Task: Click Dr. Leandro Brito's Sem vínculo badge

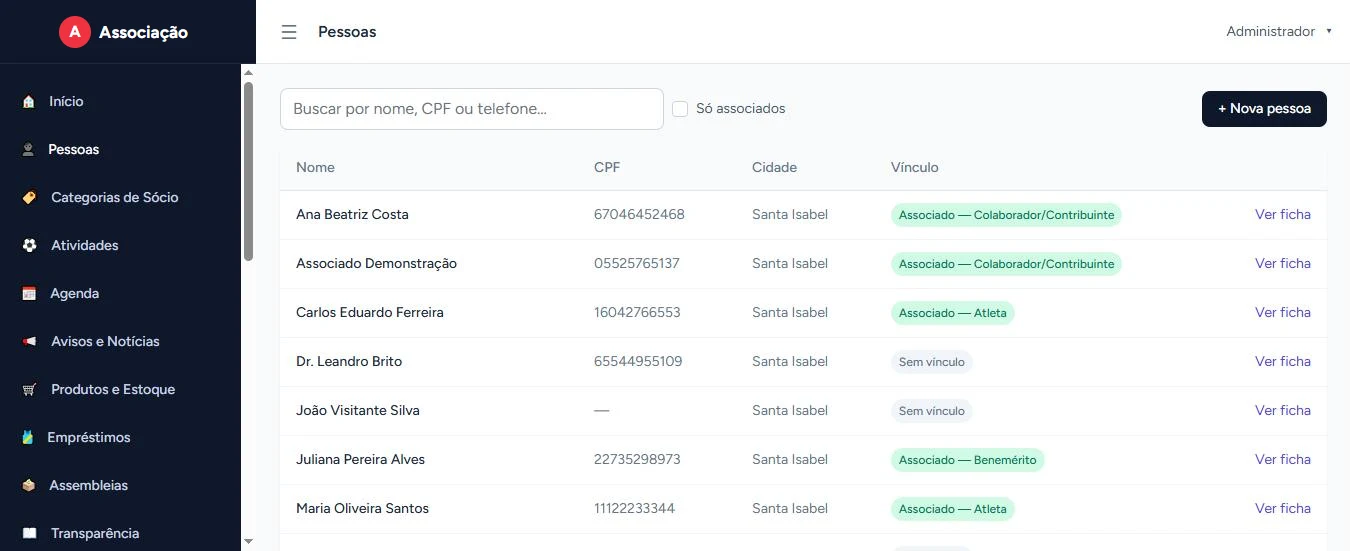Action: point(932,362)
